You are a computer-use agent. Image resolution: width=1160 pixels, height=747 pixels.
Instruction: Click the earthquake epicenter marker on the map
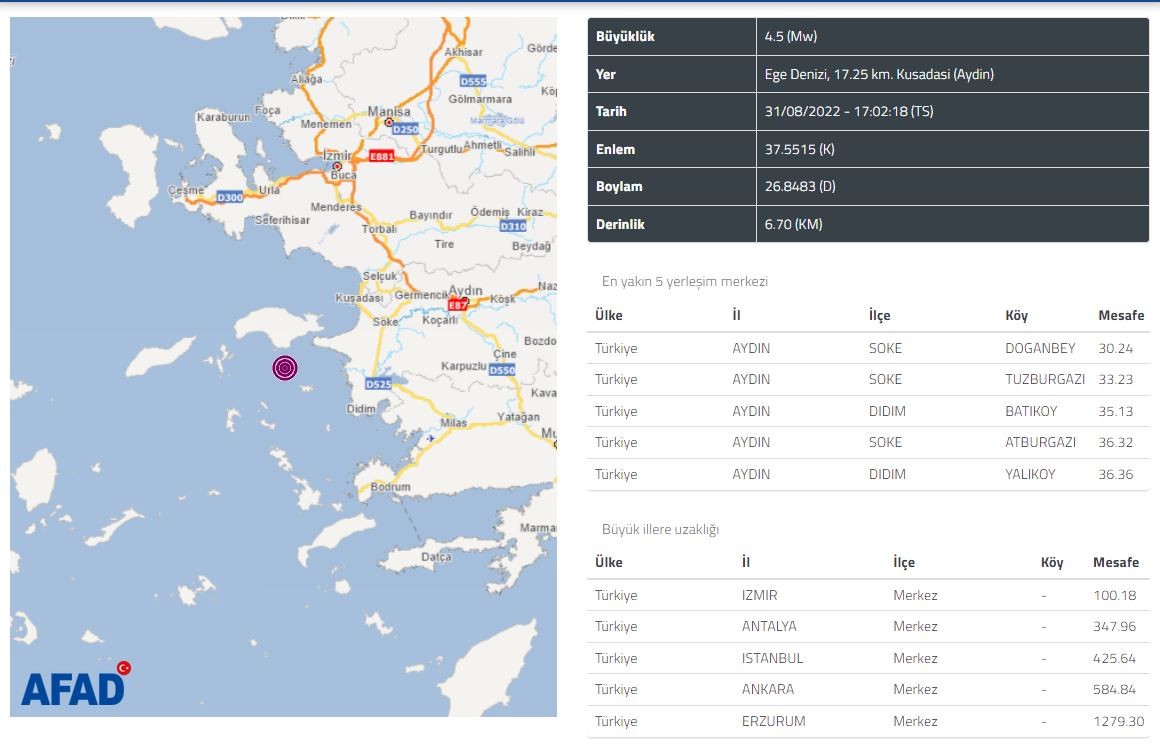coord(285,368)
